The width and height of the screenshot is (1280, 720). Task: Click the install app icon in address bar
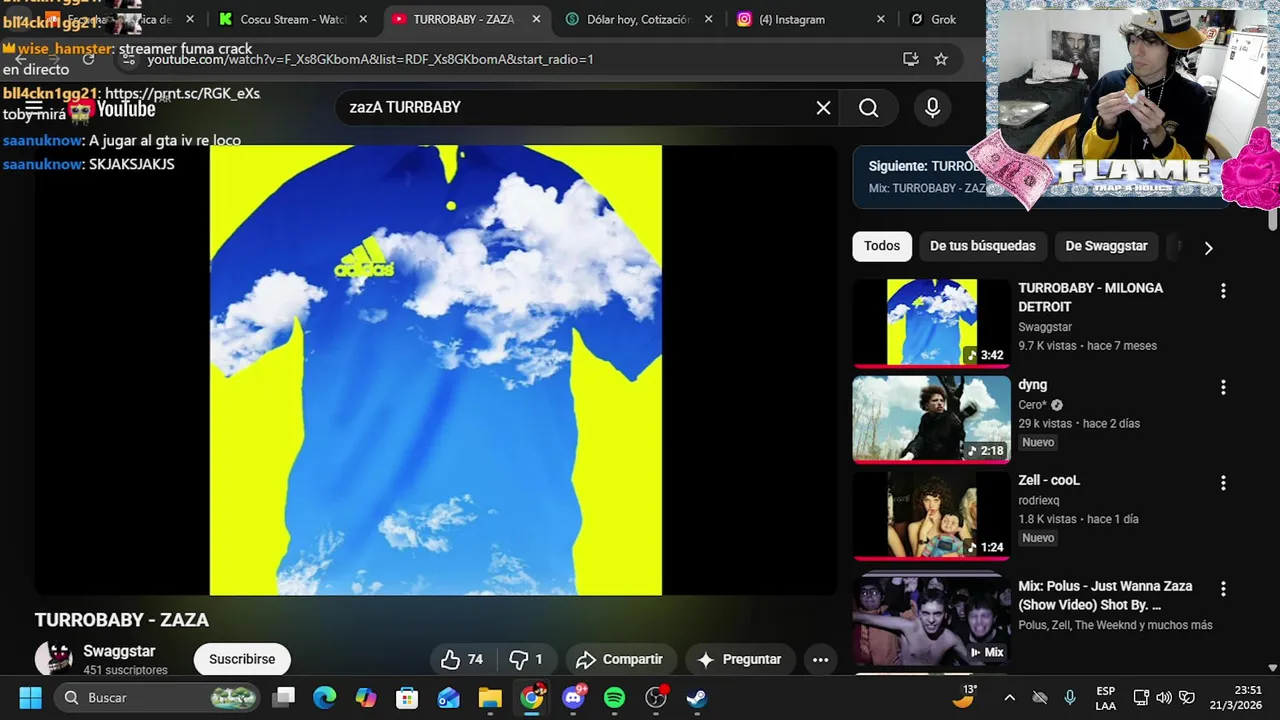pos(910,59)
